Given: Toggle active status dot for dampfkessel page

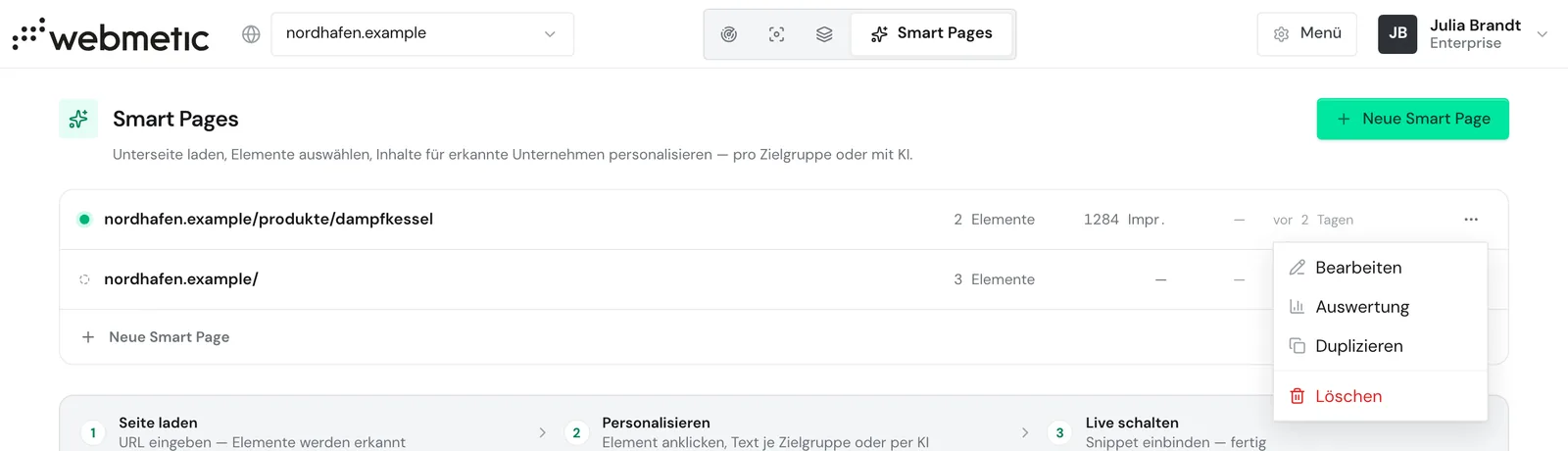Looking at the screenshot, I should (84, 220).
